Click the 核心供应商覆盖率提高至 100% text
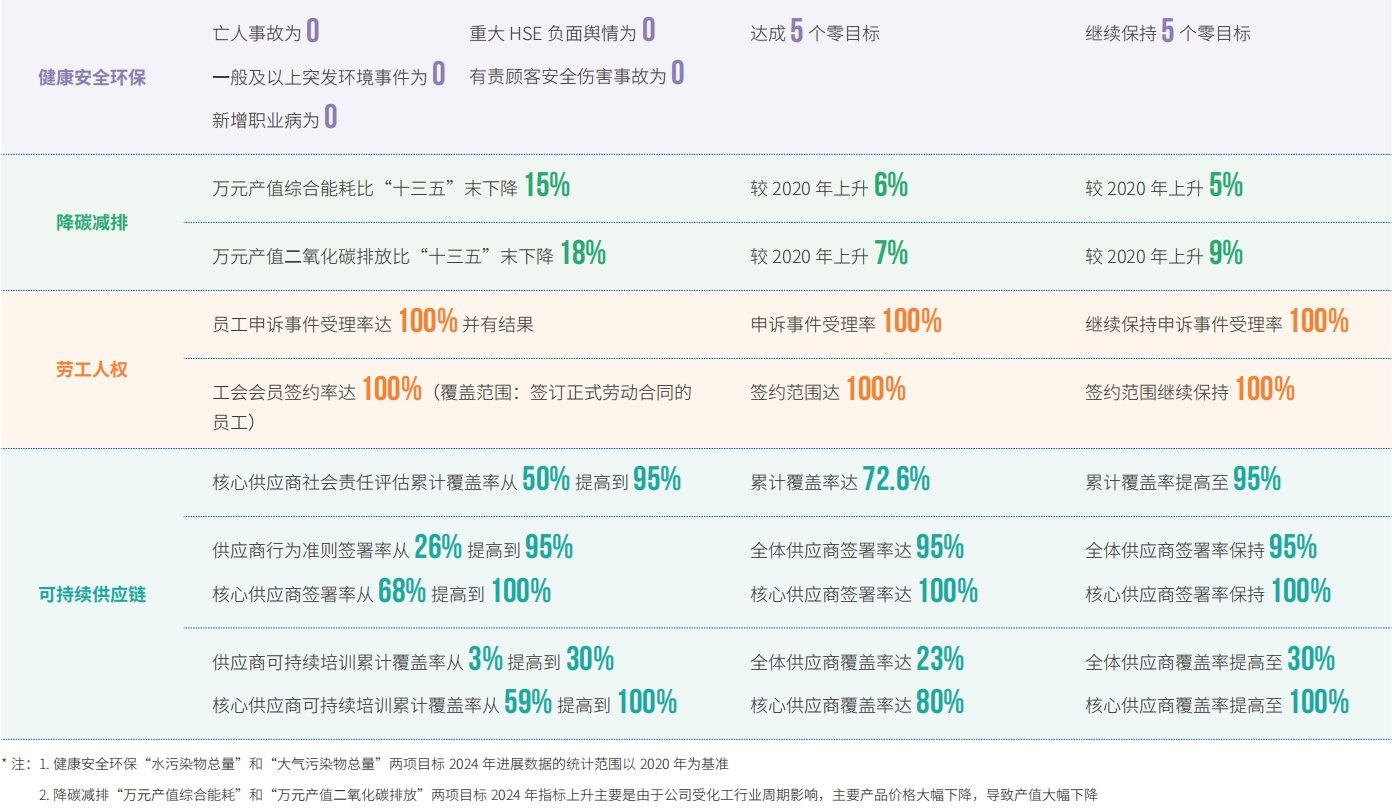Image resolution: width=1392 pixels, height=809 pixels. click(x=1216, y=703)
